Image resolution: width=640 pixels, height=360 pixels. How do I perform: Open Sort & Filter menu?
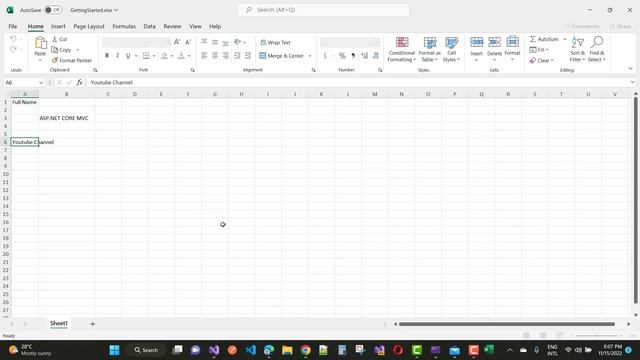(577, 49)
